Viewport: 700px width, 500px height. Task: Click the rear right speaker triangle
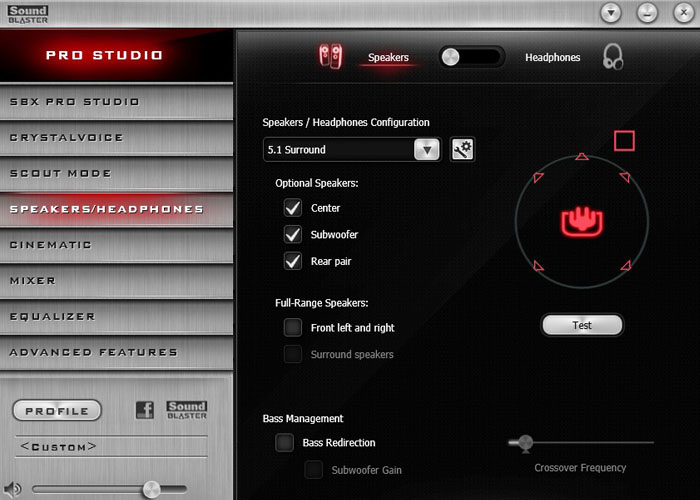click(x=625, y=265)
